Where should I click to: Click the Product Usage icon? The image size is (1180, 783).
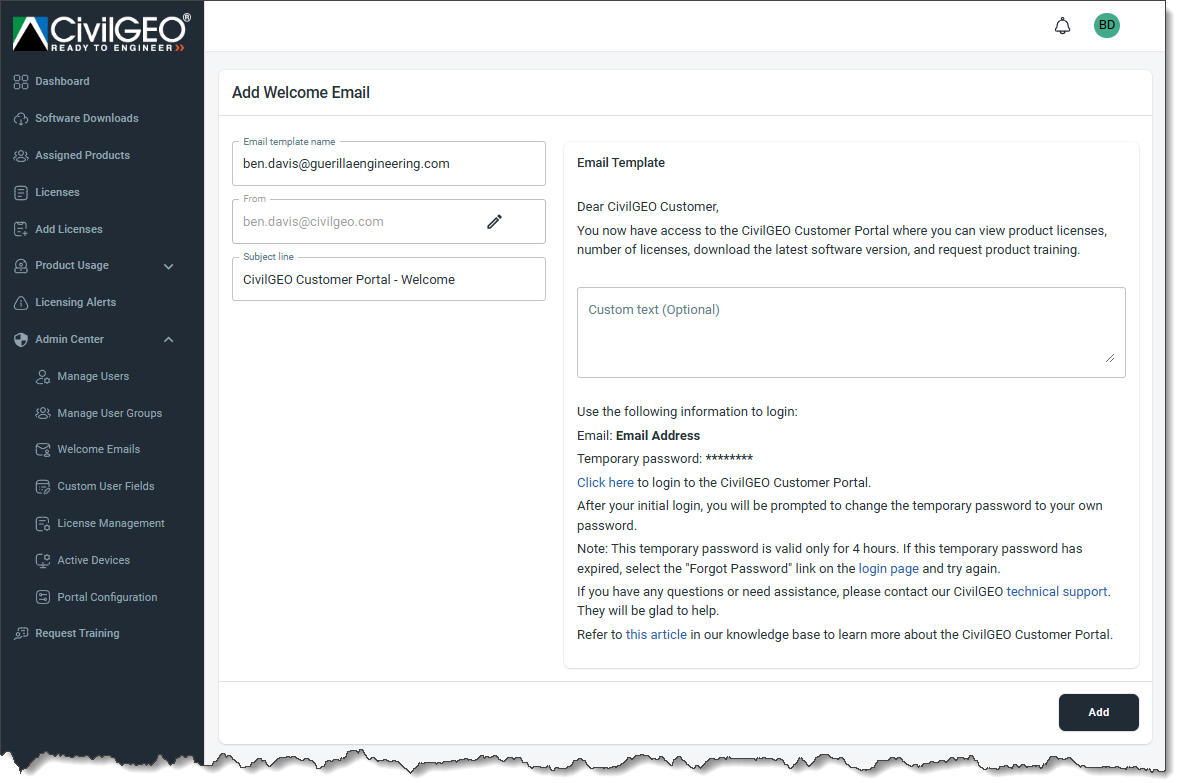tap(20, 265)
